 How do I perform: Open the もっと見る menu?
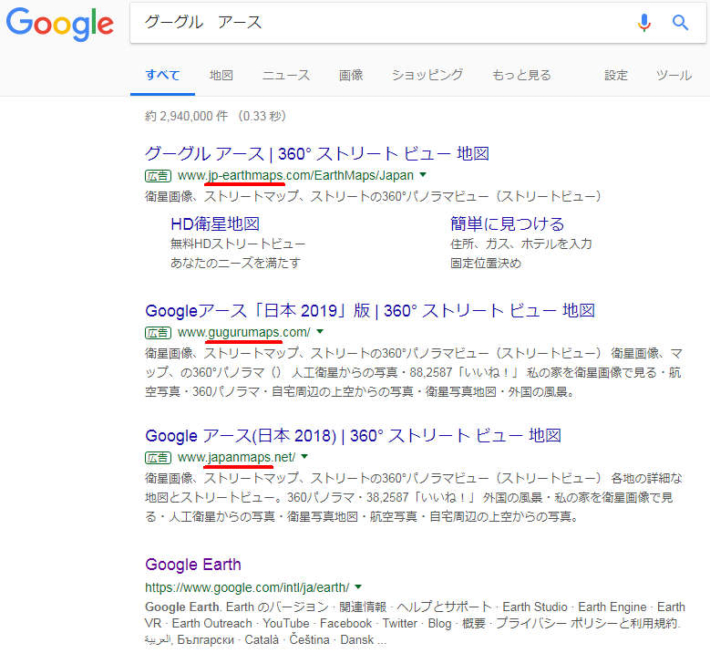[x=522, y=75]
